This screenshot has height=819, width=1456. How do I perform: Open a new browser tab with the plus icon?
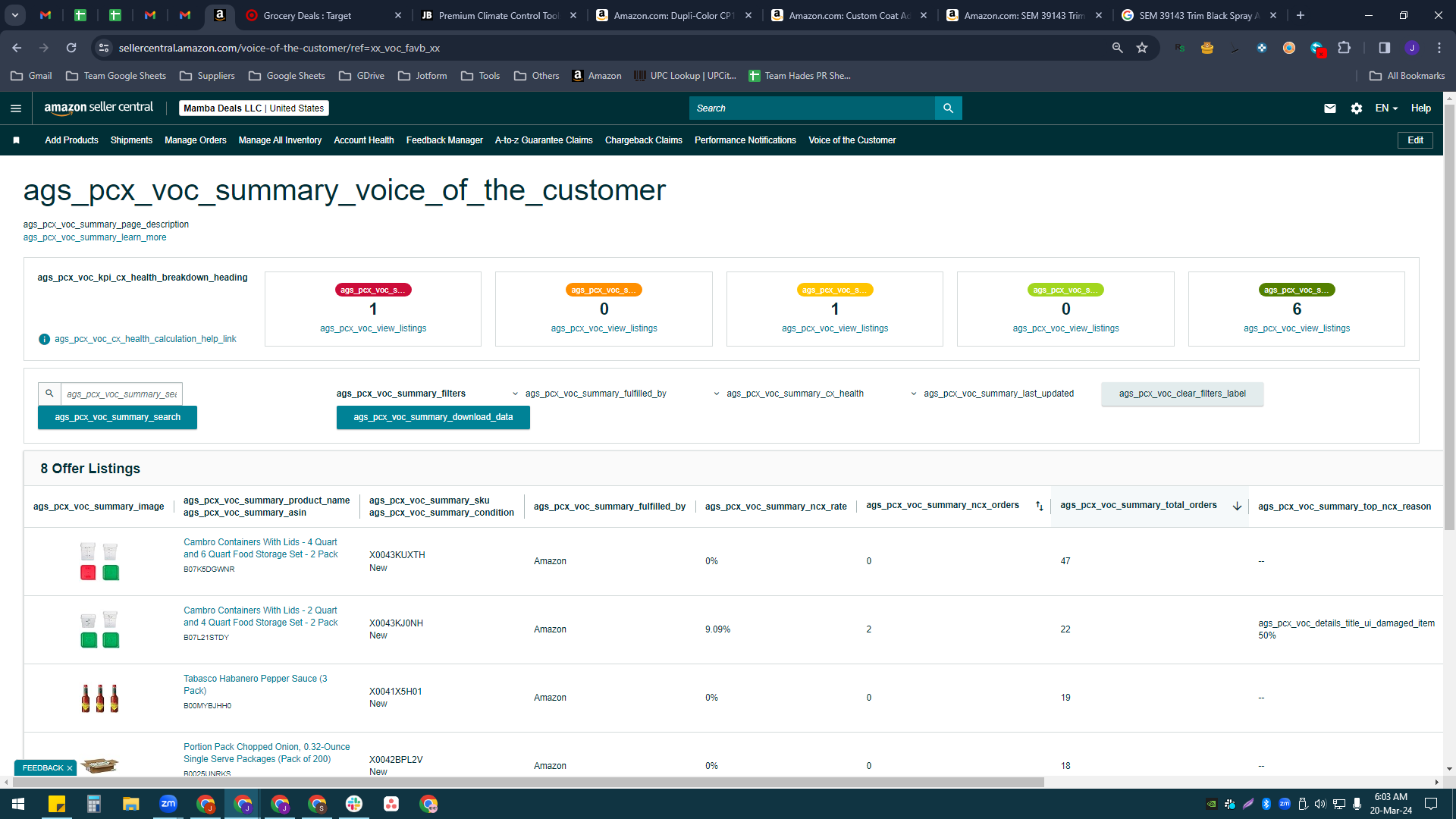(x=1301, y=15)
